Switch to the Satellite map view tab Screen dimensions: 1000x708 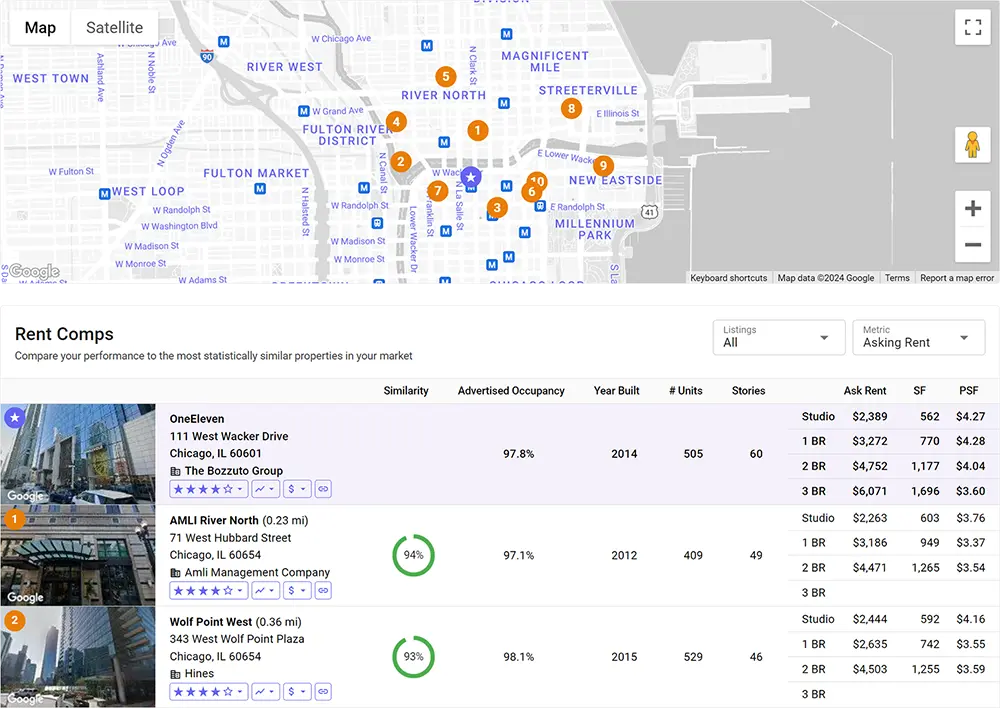113,28
